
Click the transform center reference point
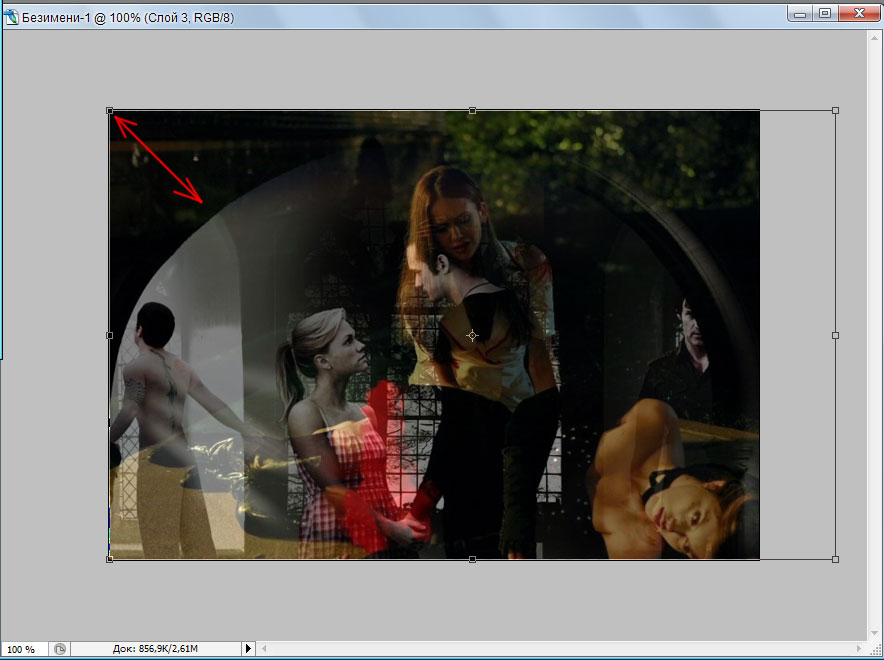click(x=472, y=335)
